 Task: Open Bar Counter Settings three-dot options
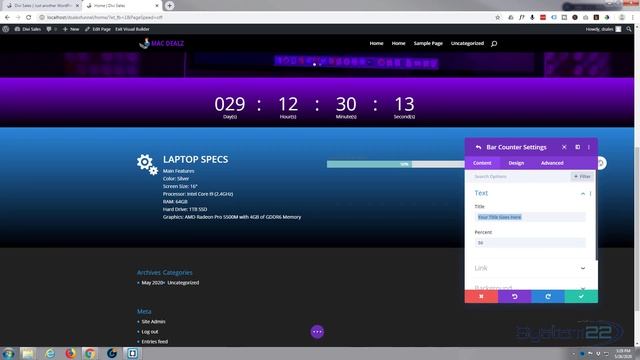(589, 147)
